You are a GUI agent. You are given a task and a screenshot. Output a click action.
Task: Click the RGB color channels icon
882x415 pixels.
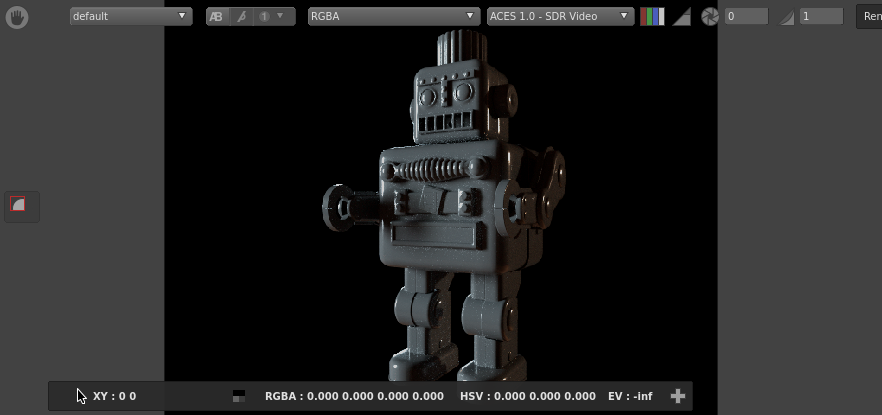(652, 17)
